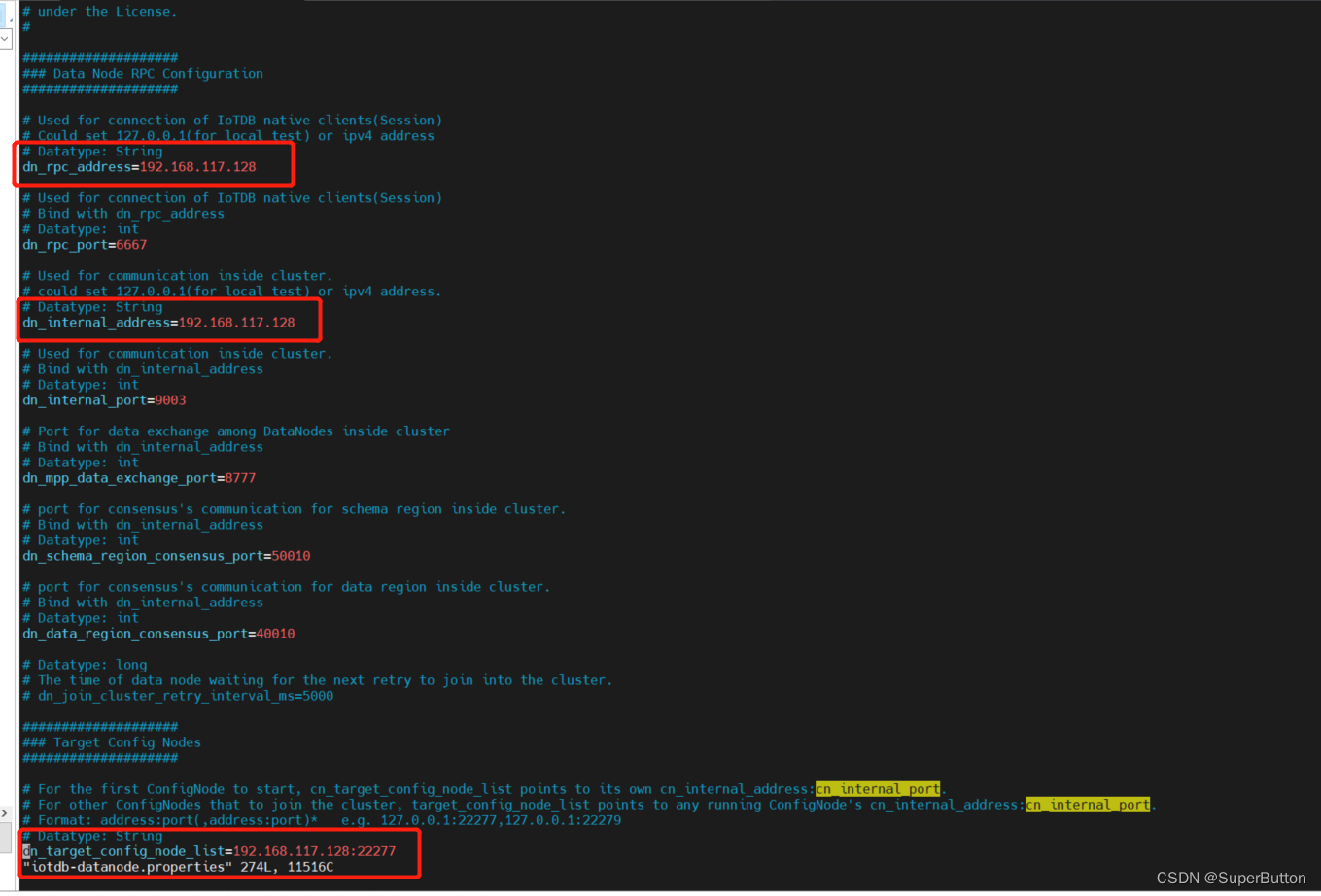Click the "iotdb-datanode.properties" 274L status line

178,867
